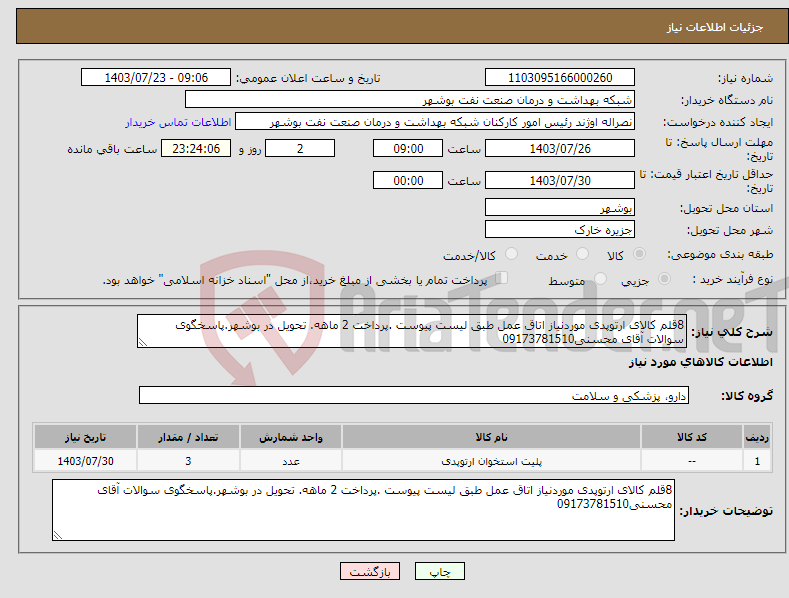This screenshot has width=789, height=598.
Task: Click the اطلاعات کالاهای مورد نیاز heading
Action: coord(700,362)
